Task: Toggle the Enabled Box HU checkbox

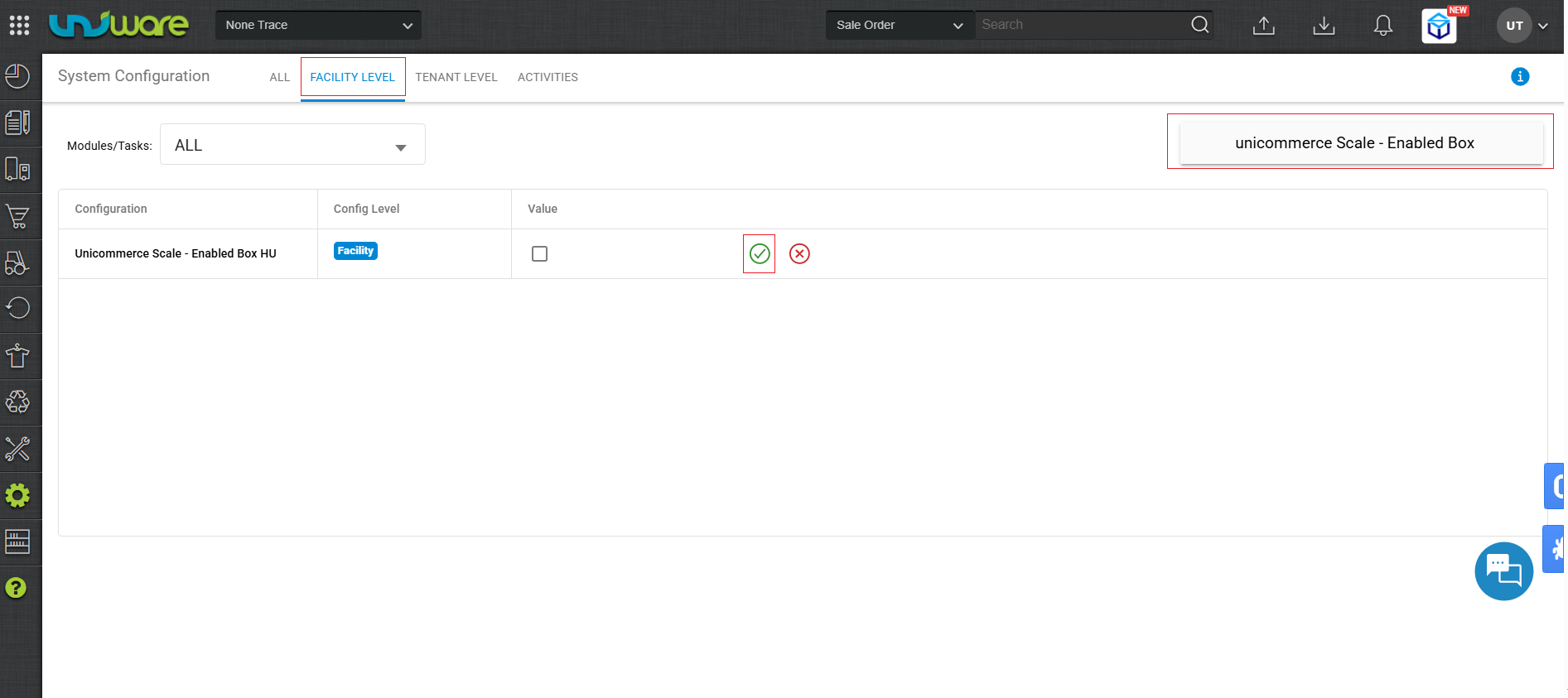Action: click(x=539, y=253)
